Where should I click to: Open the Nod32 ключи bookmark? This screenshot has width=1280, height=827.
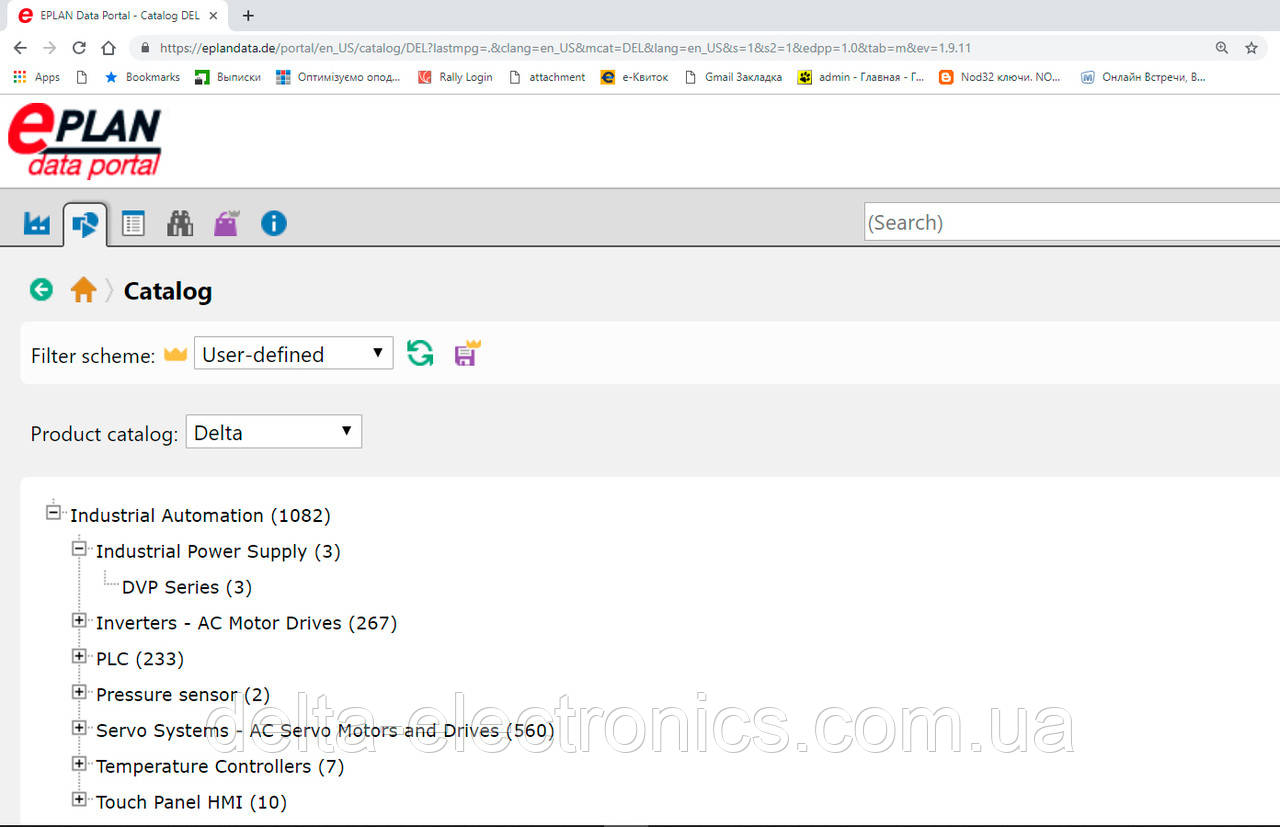coord(1000,77)
